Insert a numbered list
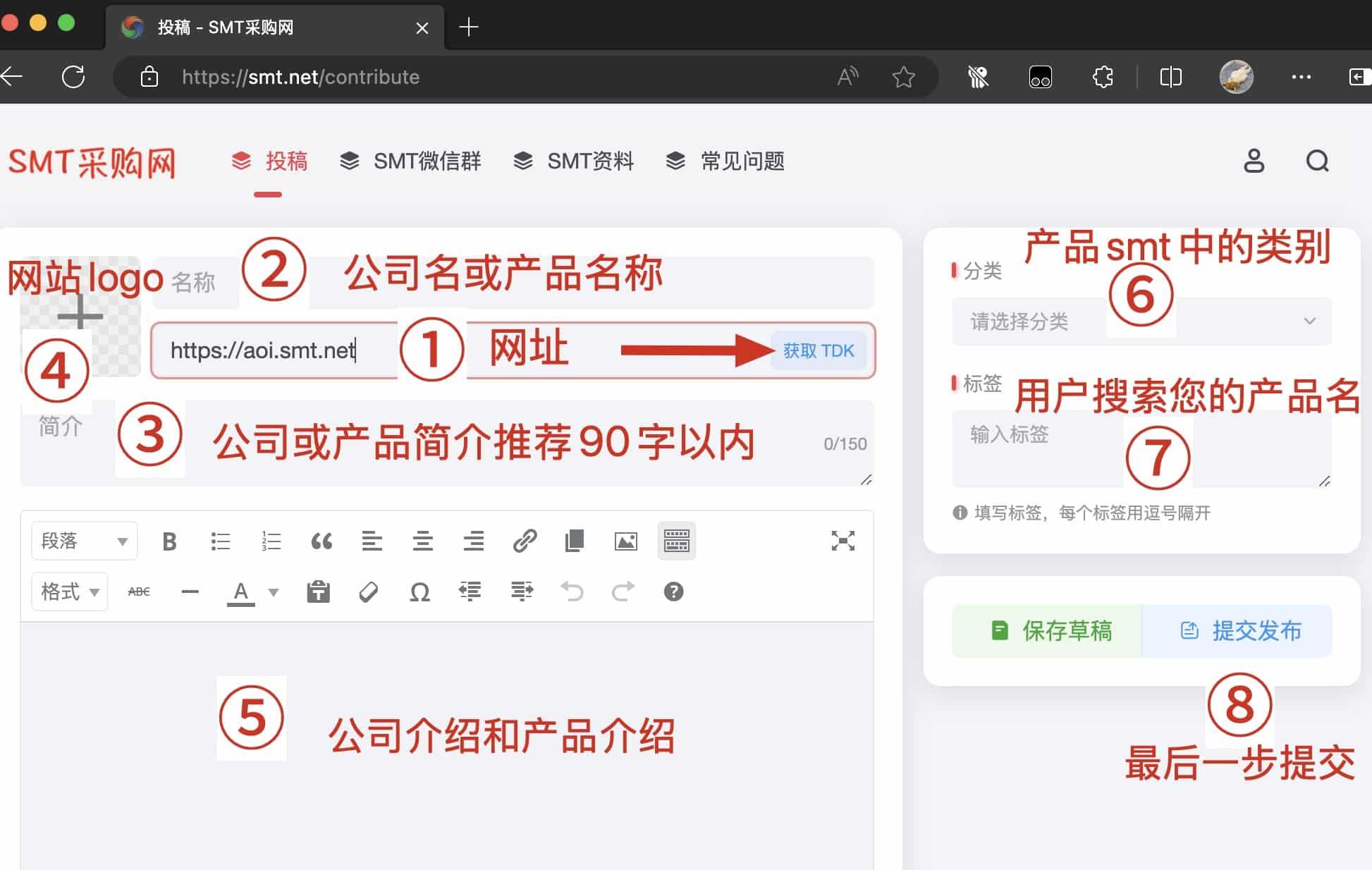This screenshot has height=870, width=1372. pyautogui.click(x=271, y=541)
